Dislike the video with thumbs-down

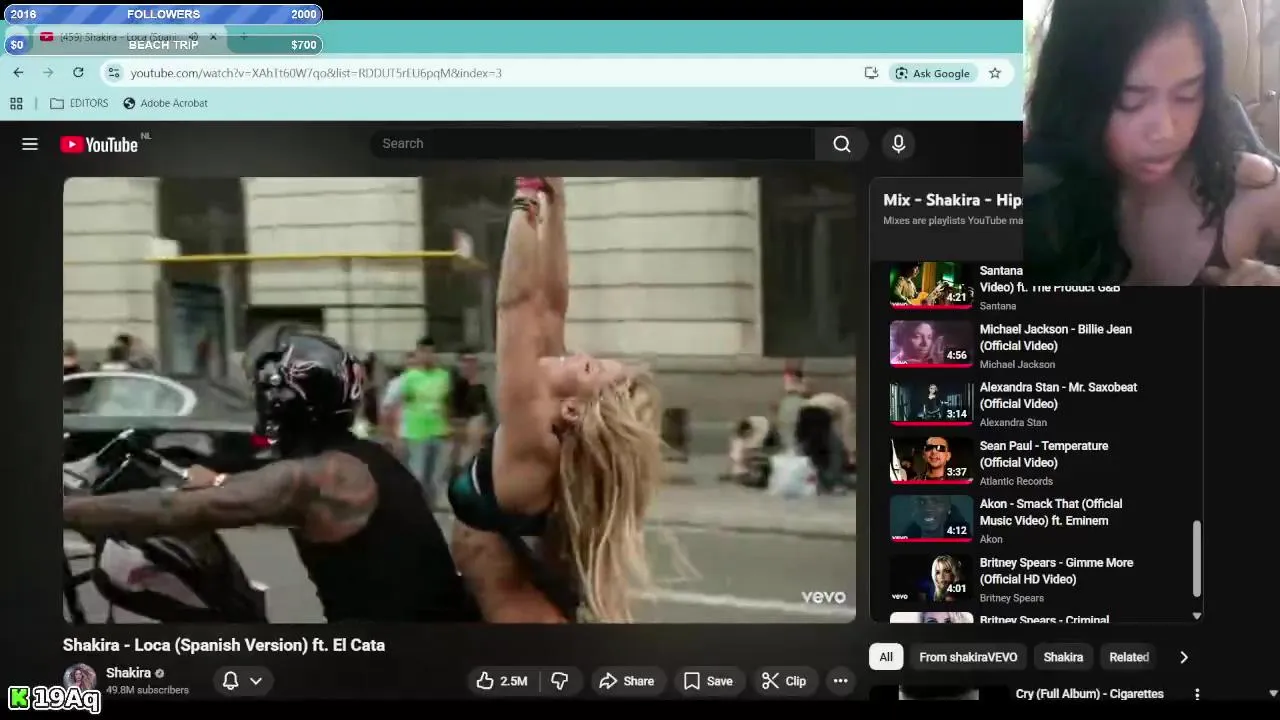[x=559, y=681]
